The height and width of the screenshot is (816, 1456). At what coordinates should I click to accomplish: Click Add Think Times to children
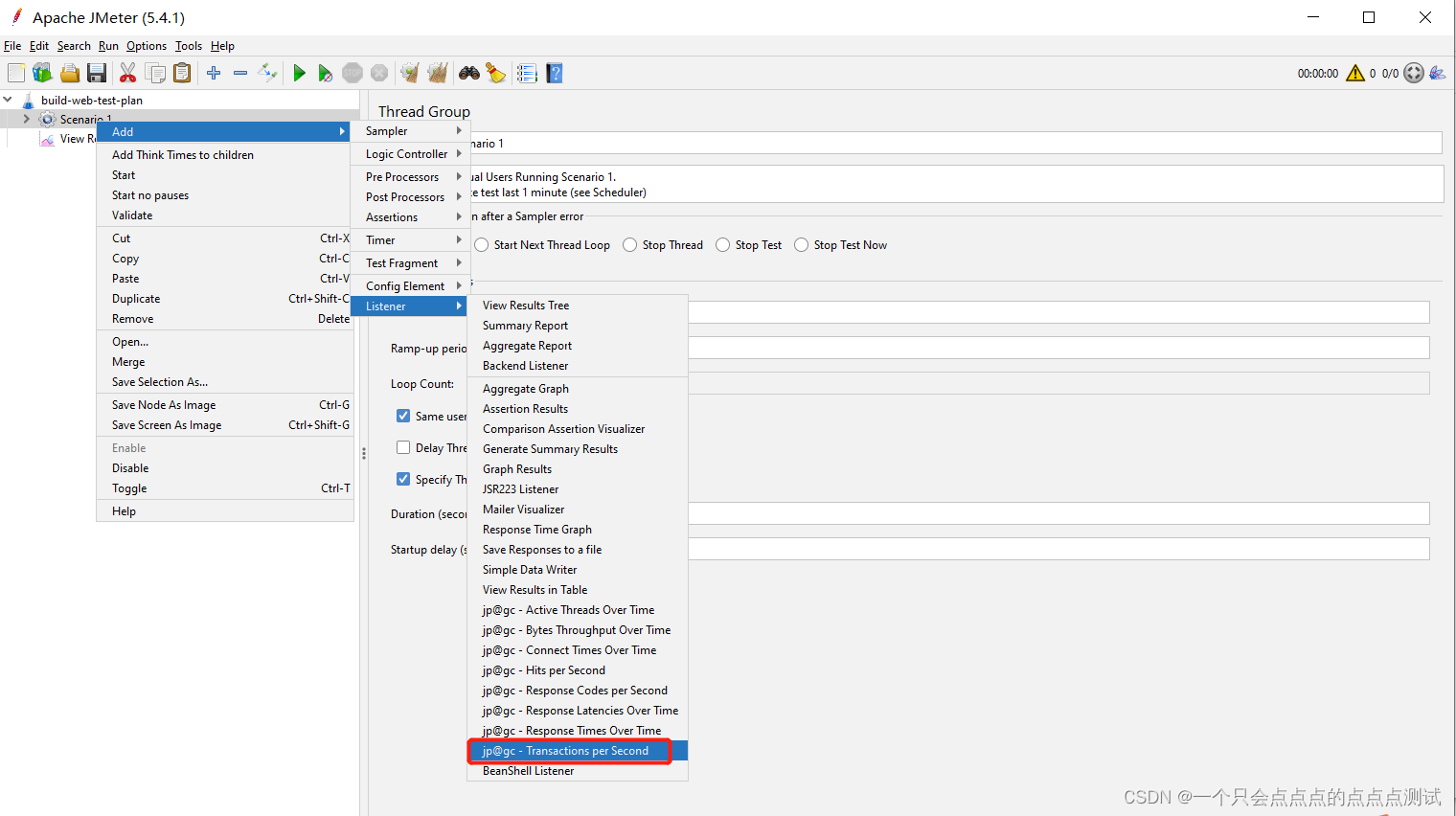[225, 155]
